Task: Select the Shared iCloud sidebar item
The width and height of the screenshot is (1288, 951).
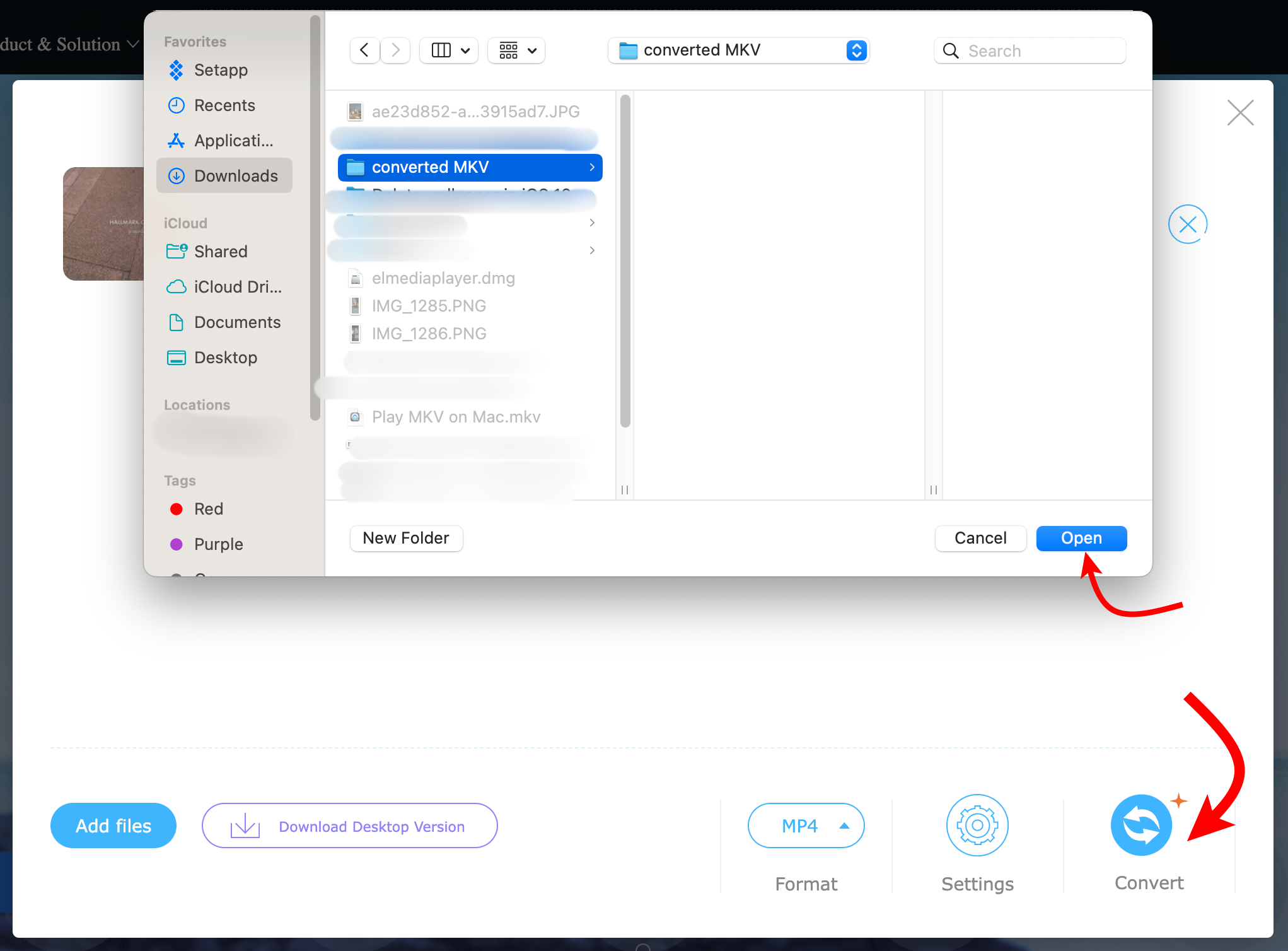Action: (221, 251)
